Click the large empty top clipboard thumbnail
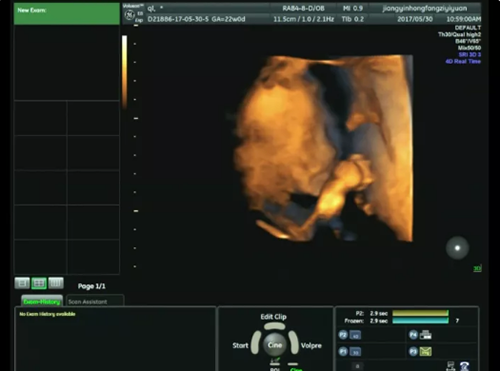500x371 pixels. pos(67,62)
